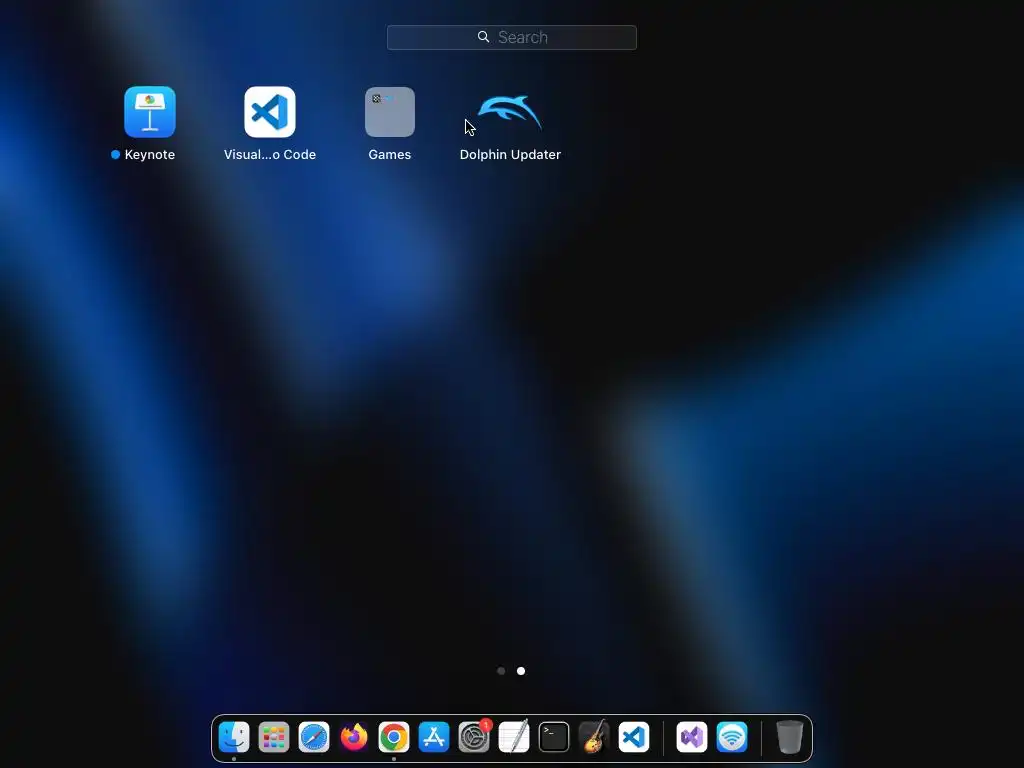The width and height of the screenshot is (1024, 768).
Task: Launch Firefox from the Dock
Action: click(x=354, y=737)
